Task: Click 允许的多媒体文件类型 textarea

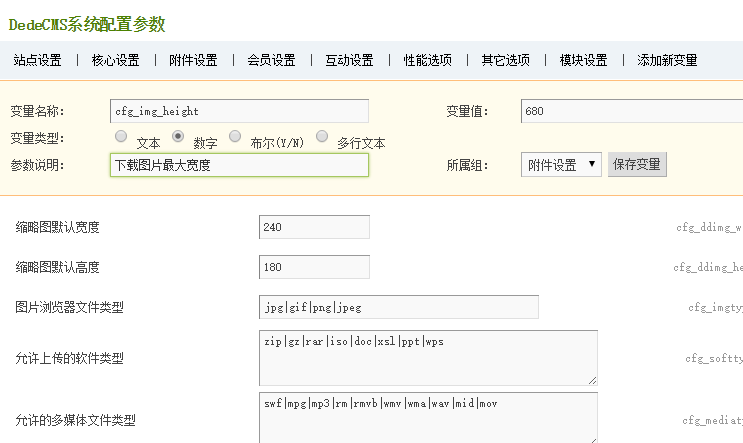Action: (428, 418)
